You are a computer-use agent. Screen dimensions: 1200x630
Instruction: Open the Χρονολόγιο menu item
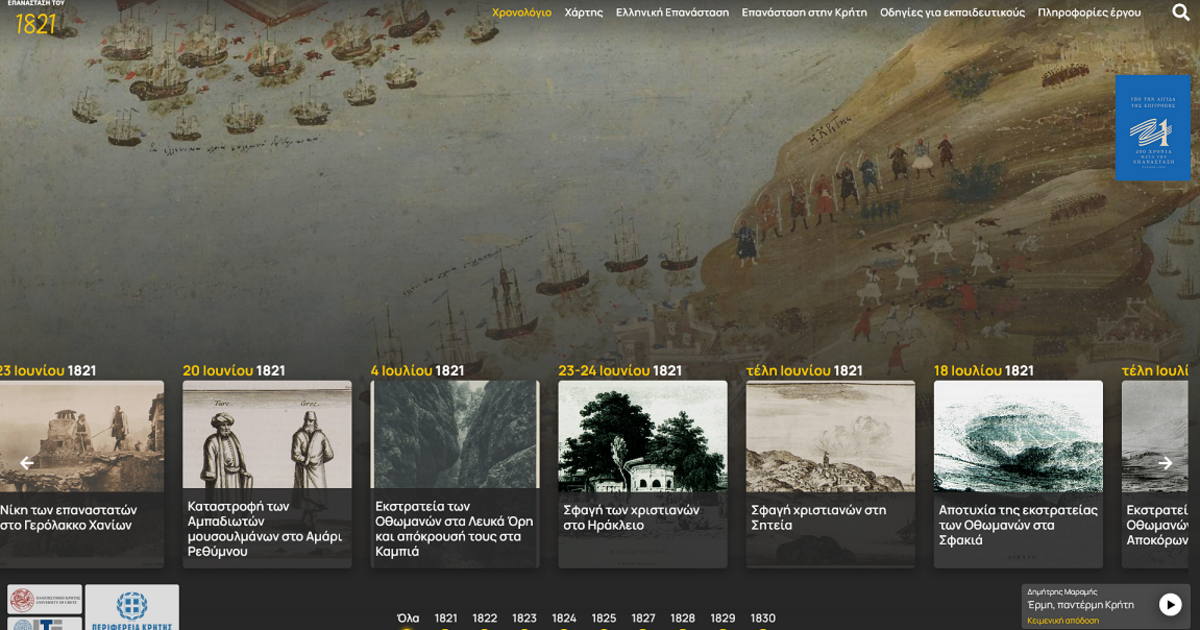point(521,13)
